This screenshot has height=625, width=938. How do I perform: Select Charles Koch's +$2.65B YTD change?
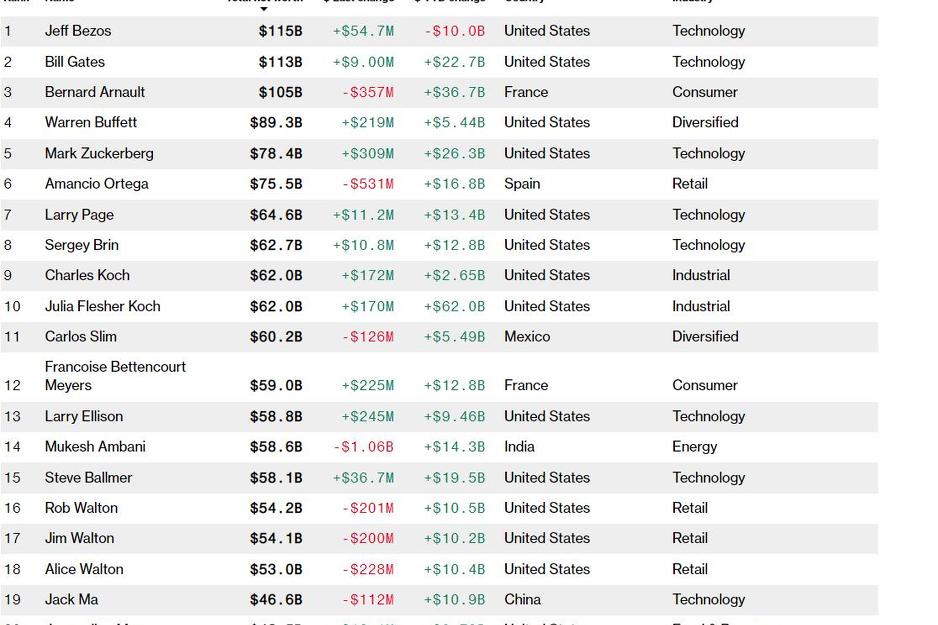[x=454, y=275]
